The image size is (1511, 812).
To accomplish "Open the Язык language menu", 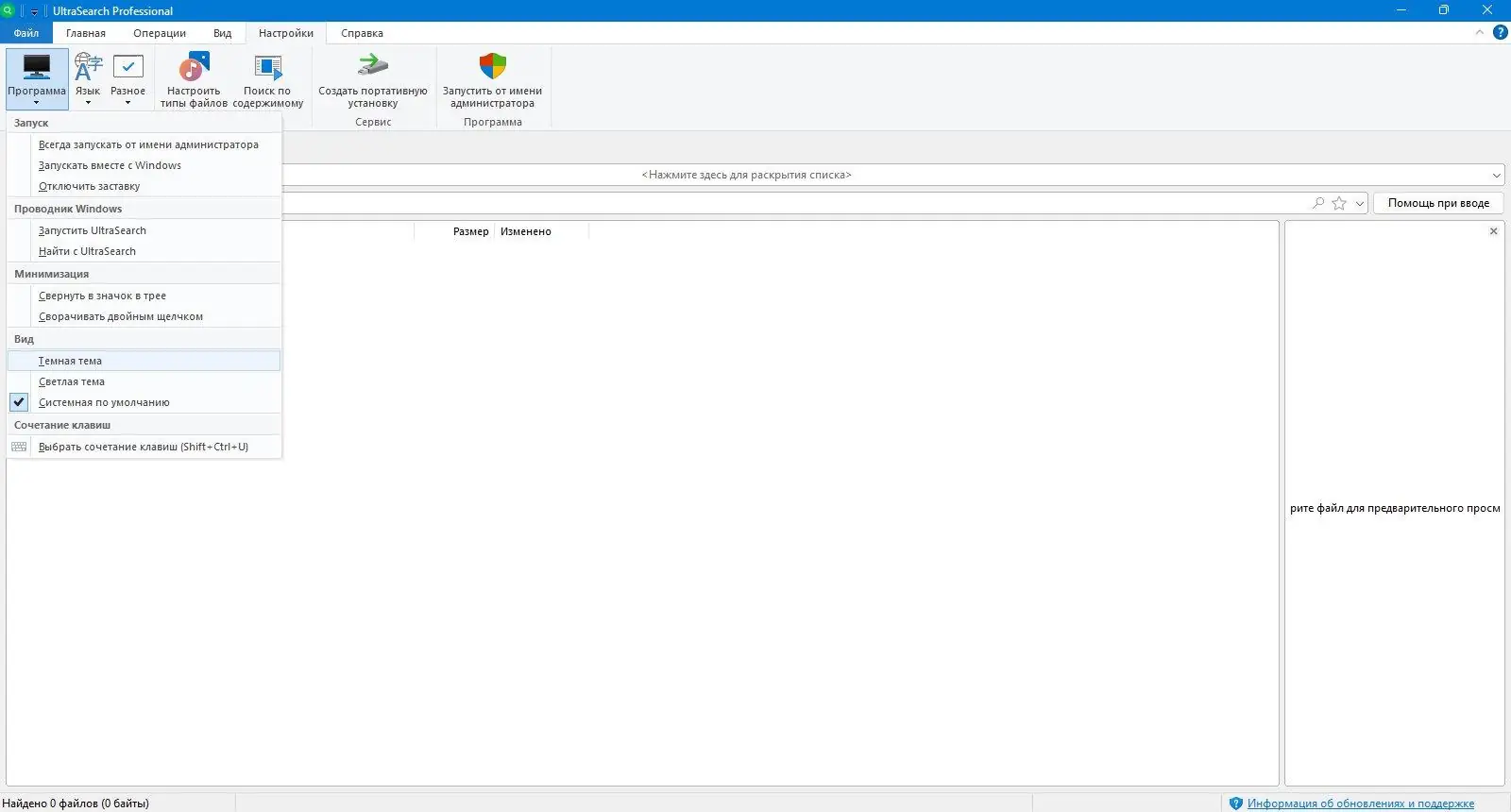I will point(88,79).
